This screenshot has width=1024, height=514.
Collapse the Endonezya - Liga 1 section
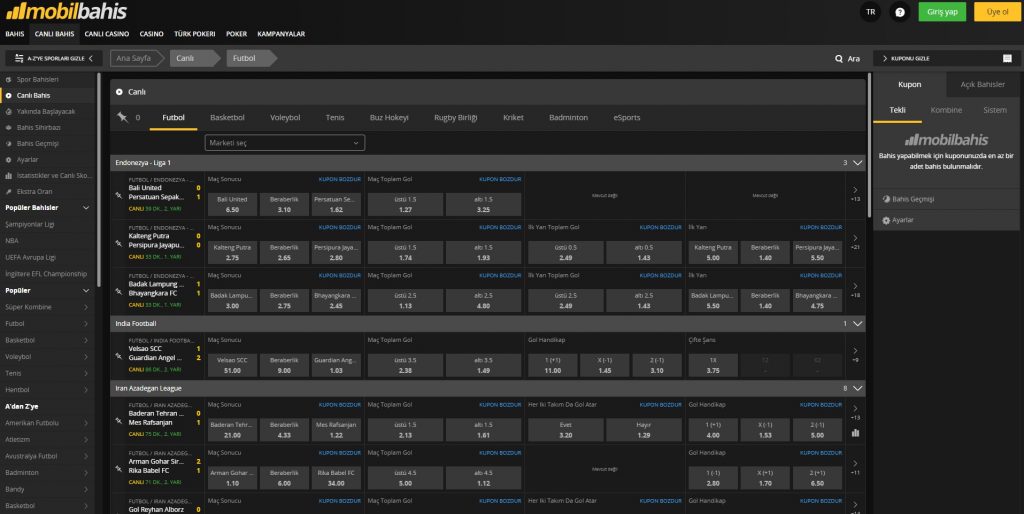[857, 162]
